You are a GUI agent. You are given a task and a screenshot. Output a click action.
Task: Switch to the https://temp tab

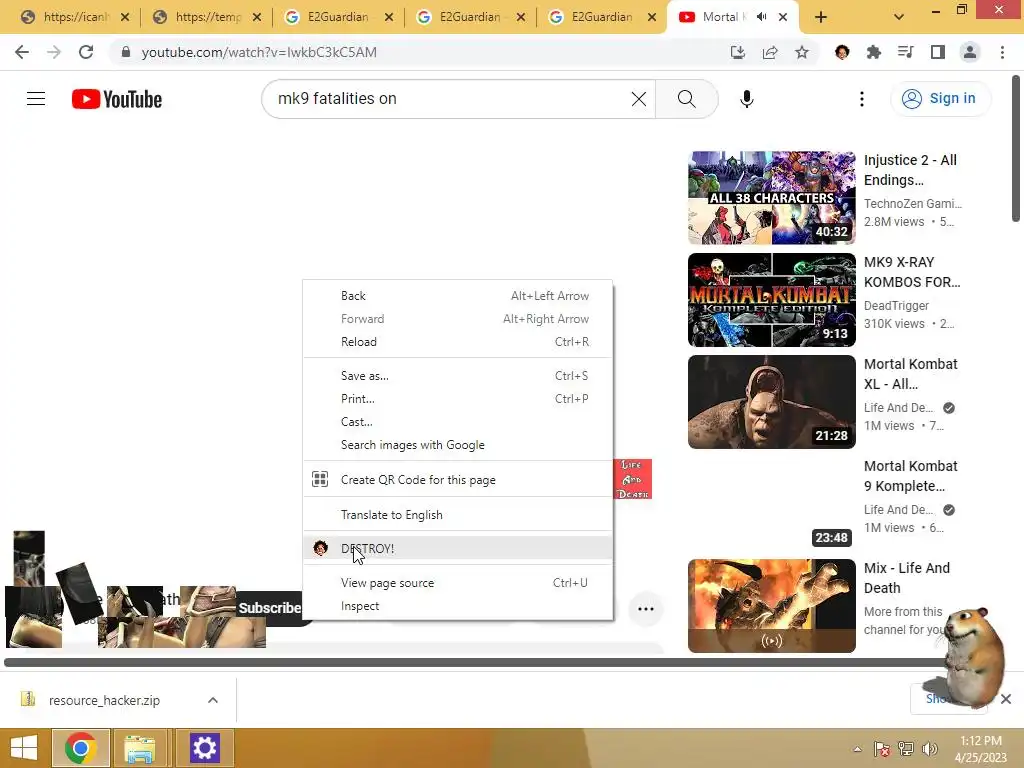(x=206, y=17)
